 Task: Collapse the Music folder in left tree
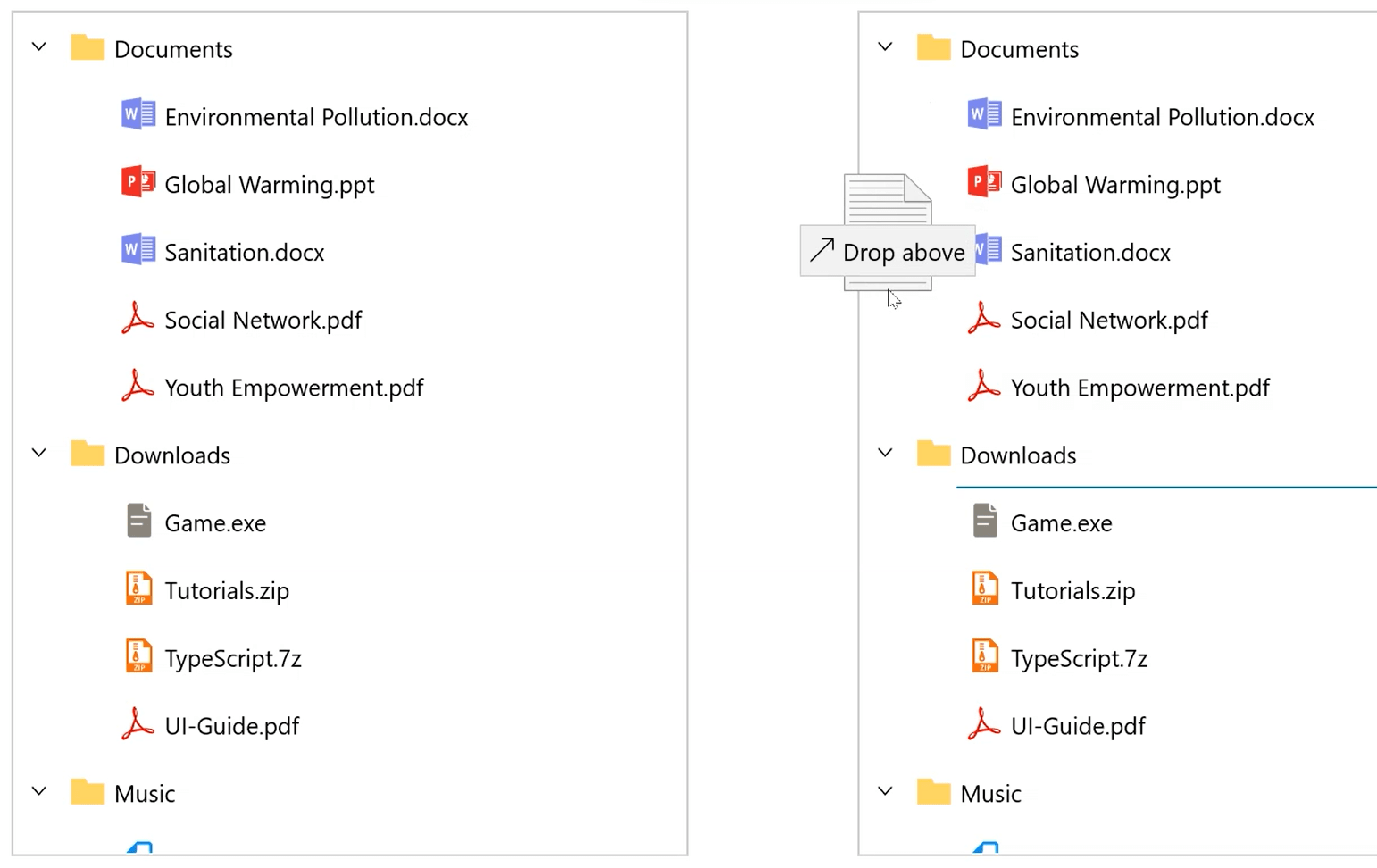pos(39,791)
